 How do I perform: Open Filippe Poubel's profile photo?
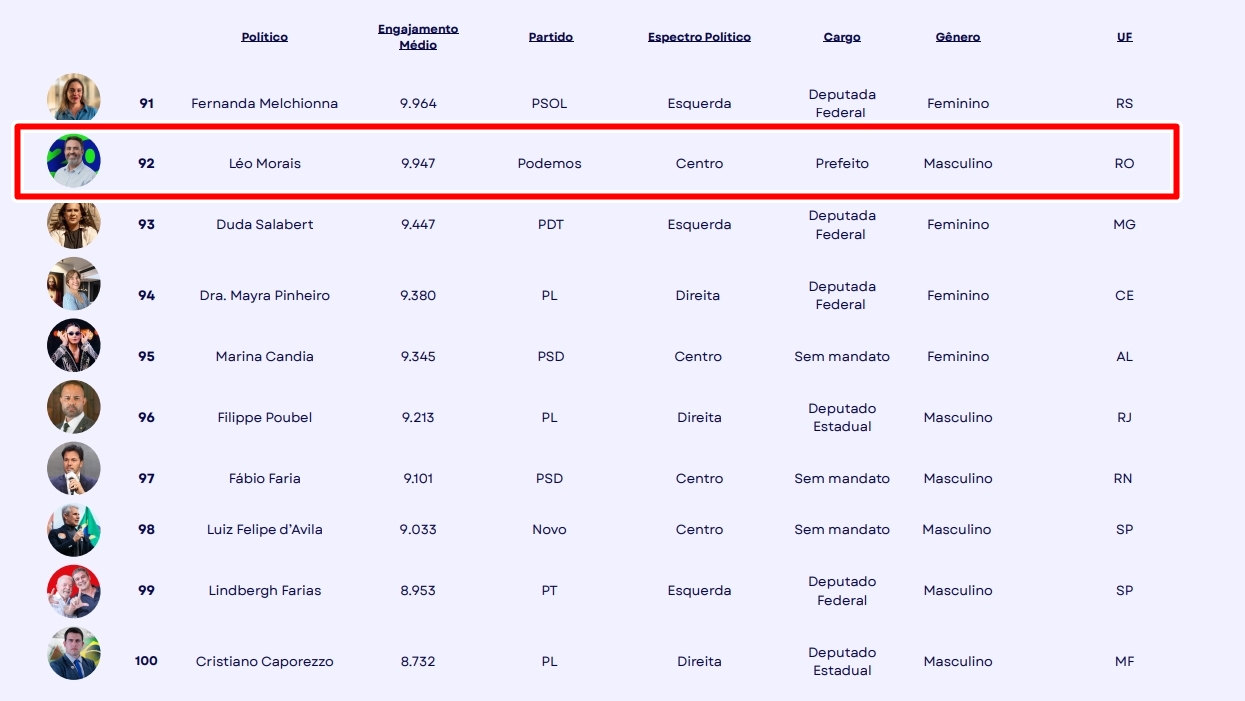pyautogui.click(x=74, y=407)
